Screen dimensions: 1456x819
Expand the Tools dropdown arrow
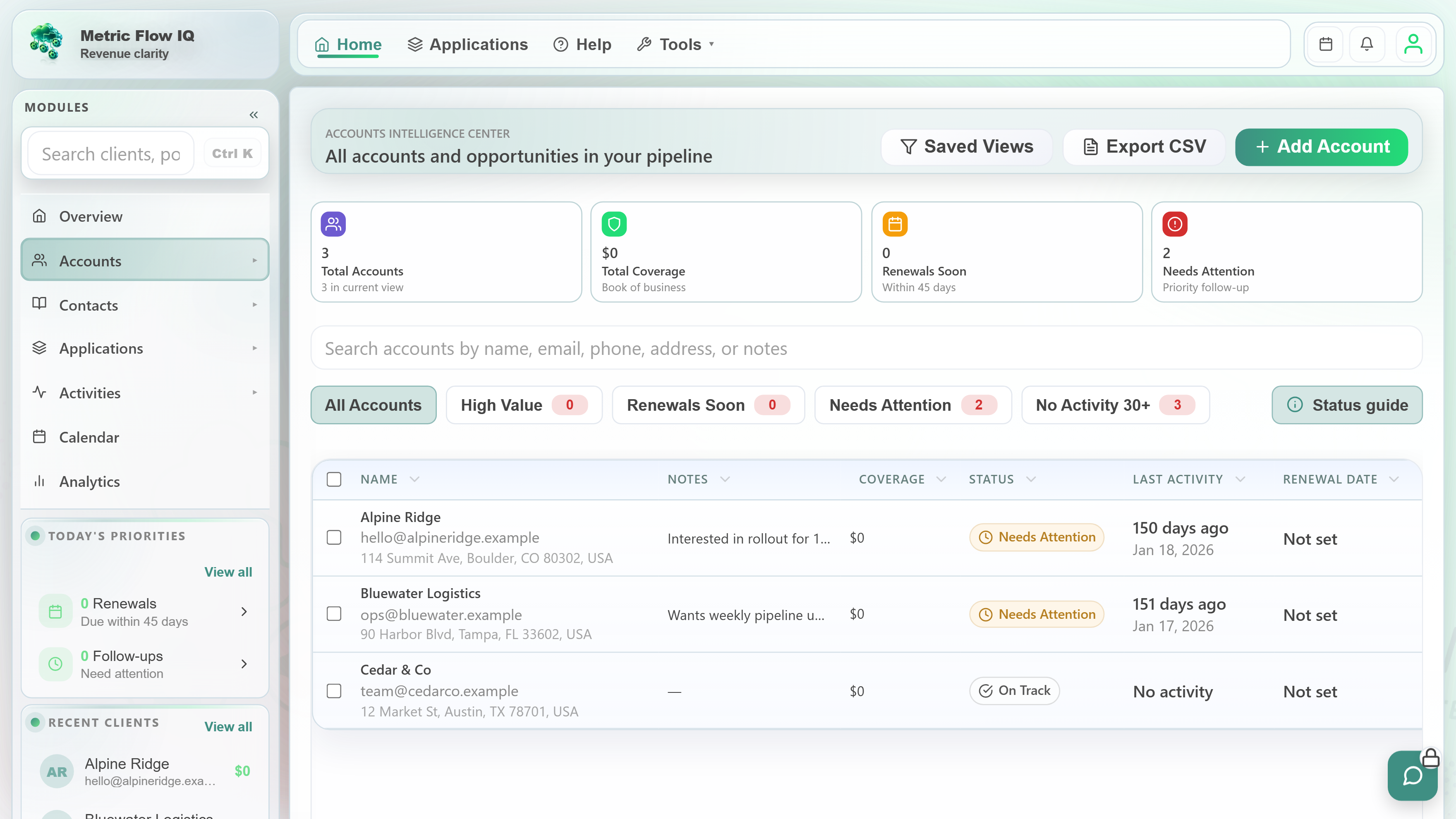point(711,44)
